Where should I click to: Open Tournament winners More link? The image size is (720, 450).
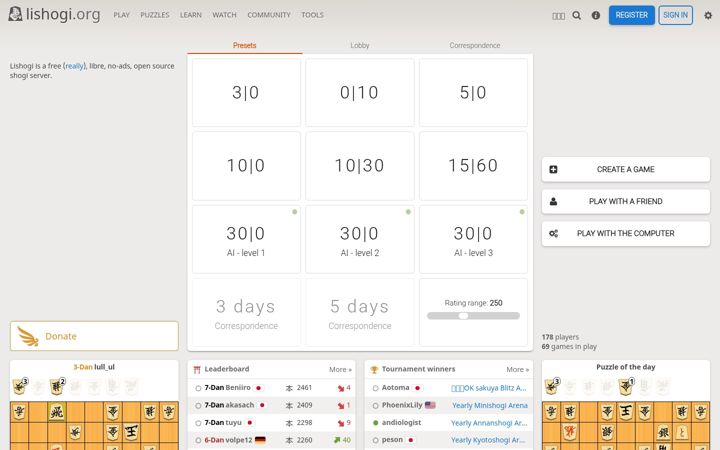518,370
